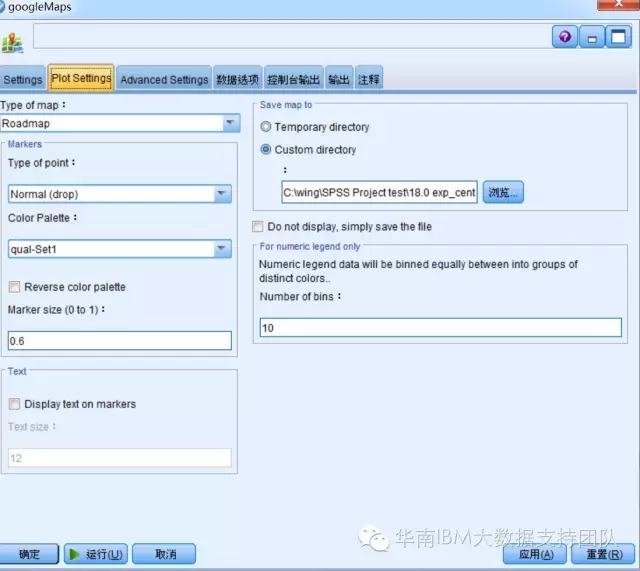The width and height of the screenshot is (640, 571).
Task: Click the custom directory path field
Action: 379,192
